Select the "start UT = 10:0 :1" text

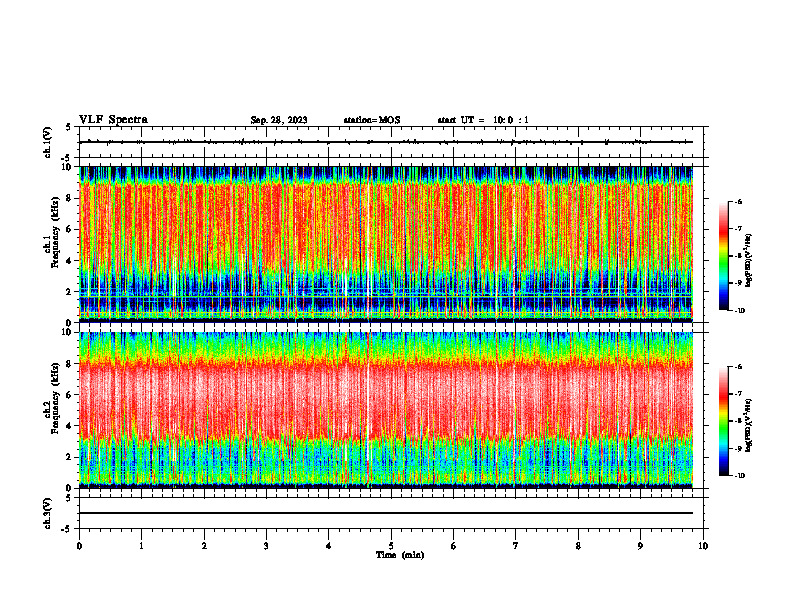pyautogui.click(x=483, y=120)
